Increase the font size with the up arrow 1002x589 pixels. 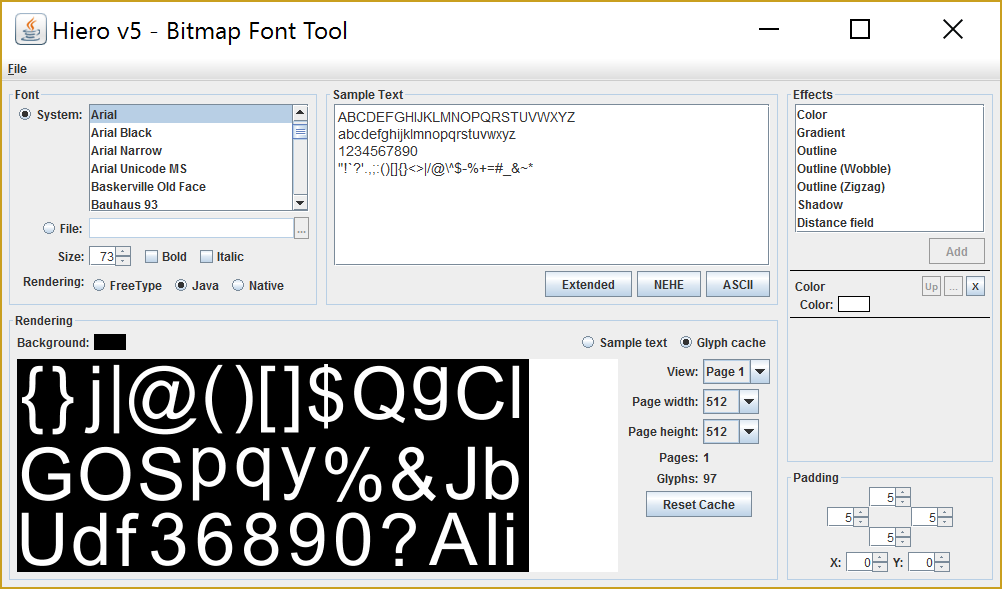(x=123, y=252)
